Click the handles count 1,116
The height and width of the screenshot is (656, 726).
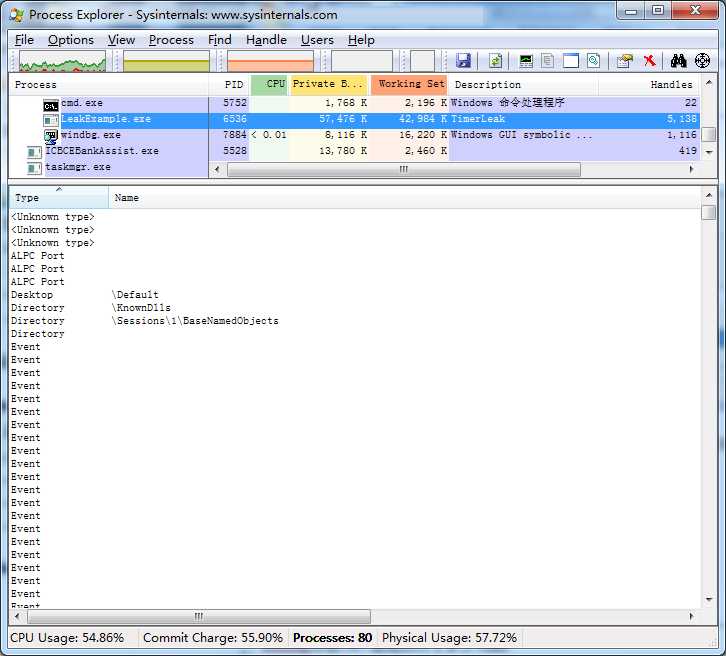(x=682, y=135)
